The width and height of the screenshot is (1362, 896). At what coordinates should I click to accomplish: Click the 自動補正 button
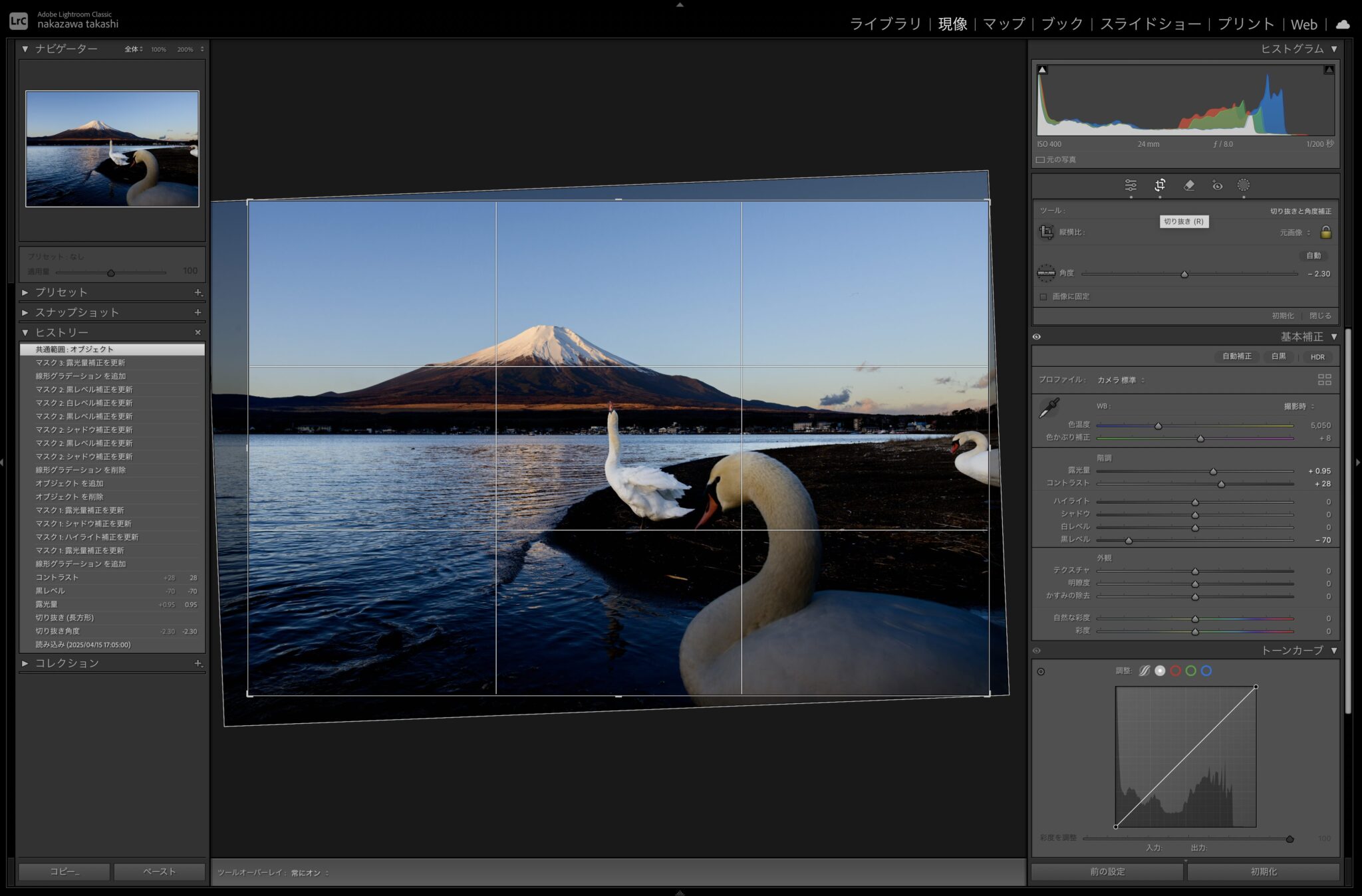tap(1236, 356)
